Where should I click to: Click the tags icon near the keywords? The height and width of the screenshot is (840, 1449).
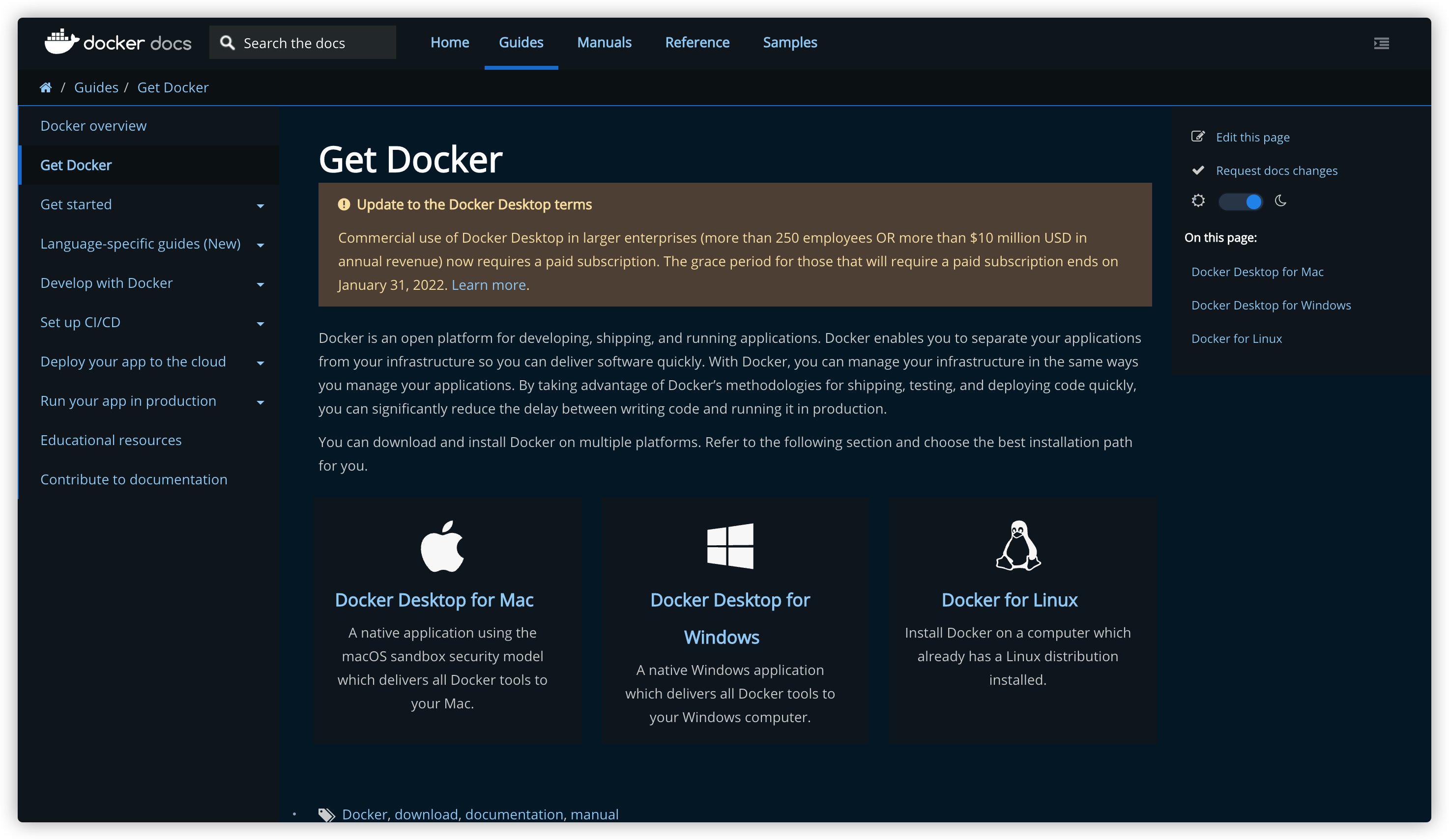(x=326, y=815)
